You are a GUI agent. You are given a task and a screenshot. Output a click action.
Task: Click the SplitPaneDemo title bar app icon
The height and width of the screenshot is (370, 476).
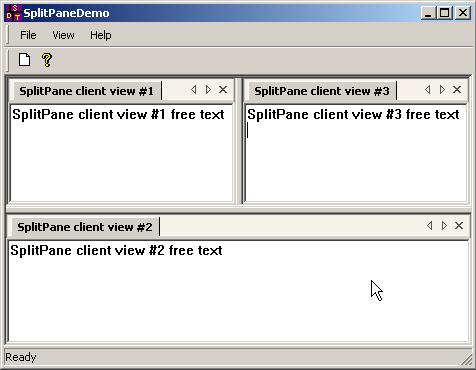pos(14,13)
